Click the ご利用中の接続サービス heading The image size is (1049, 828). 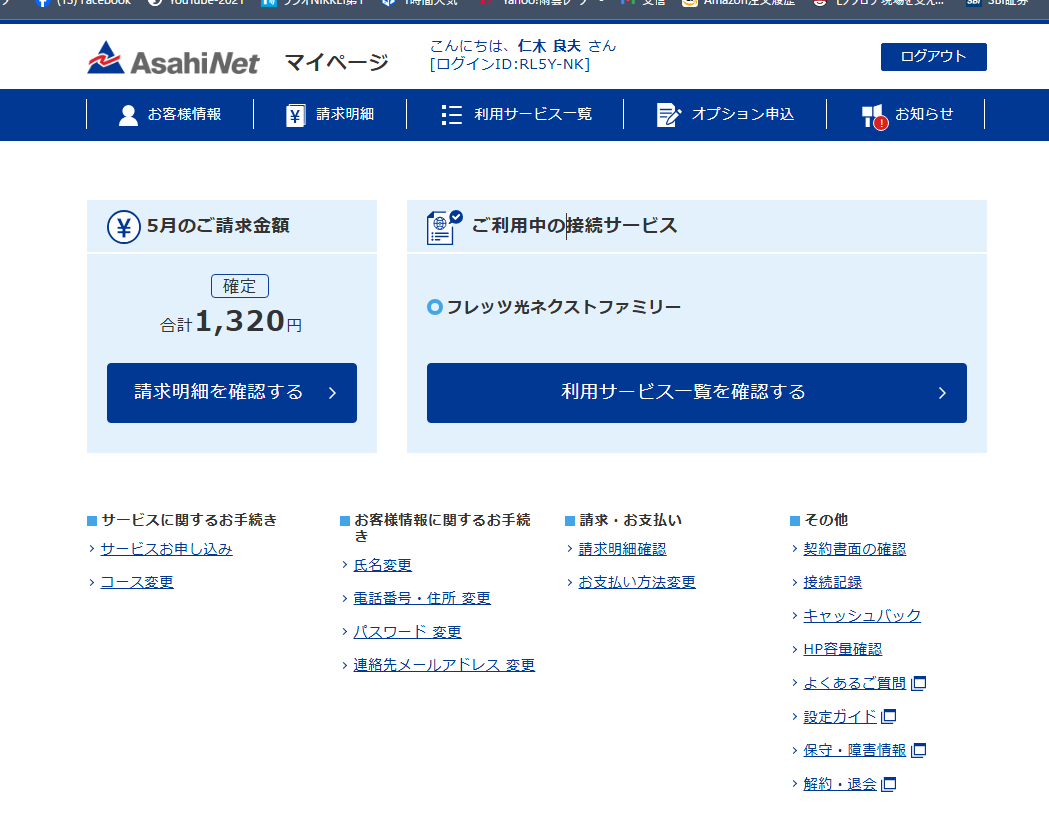point(575,225)
